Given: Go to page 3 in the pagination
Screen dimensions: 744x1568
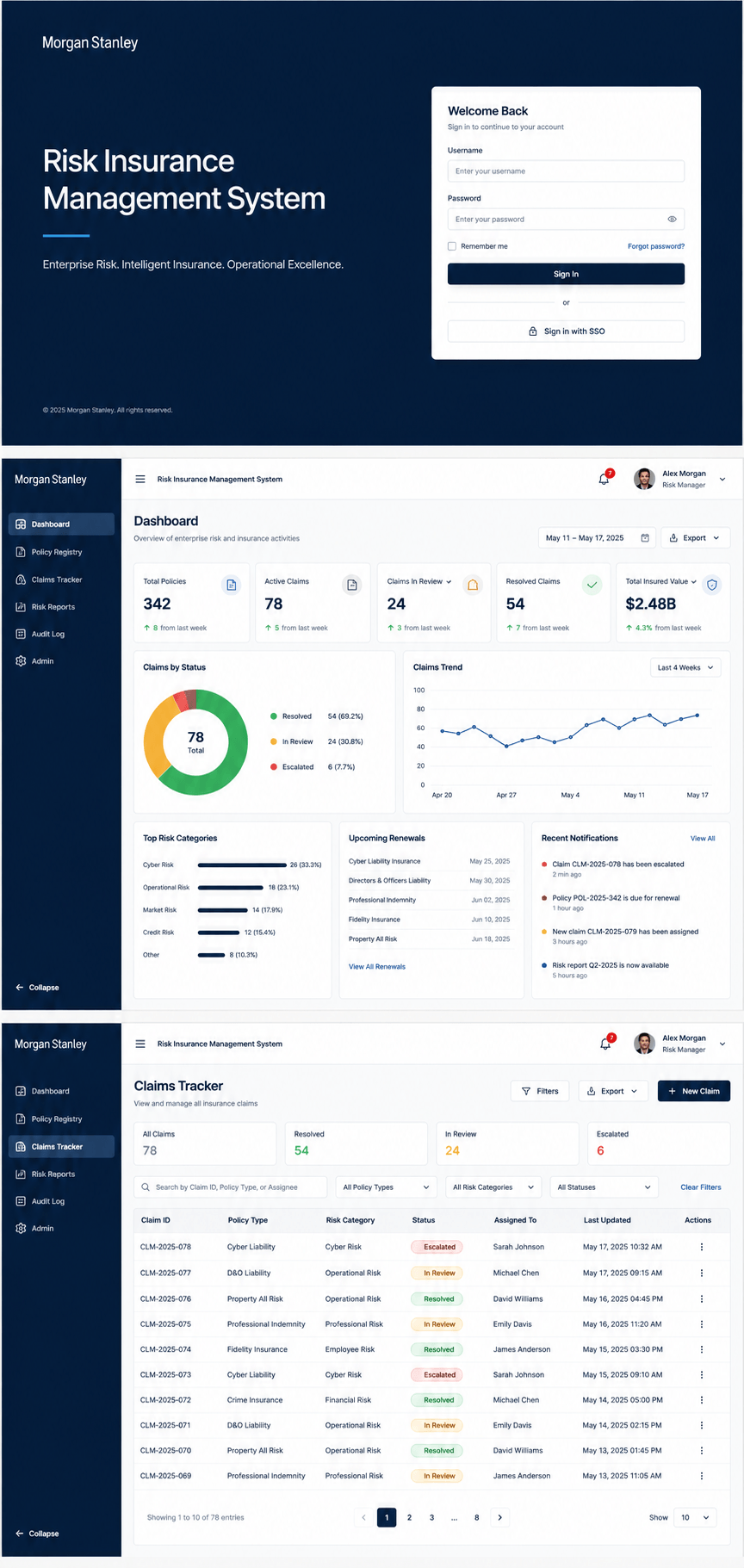Looking at the screenshot, I should click(x=431, y=1517).
